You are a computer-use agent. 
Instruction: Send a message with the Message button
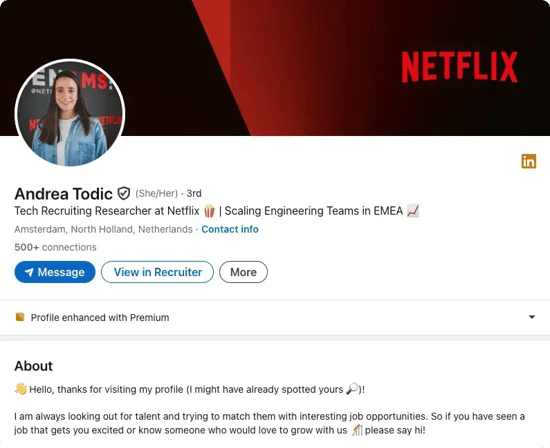[55, 272]
